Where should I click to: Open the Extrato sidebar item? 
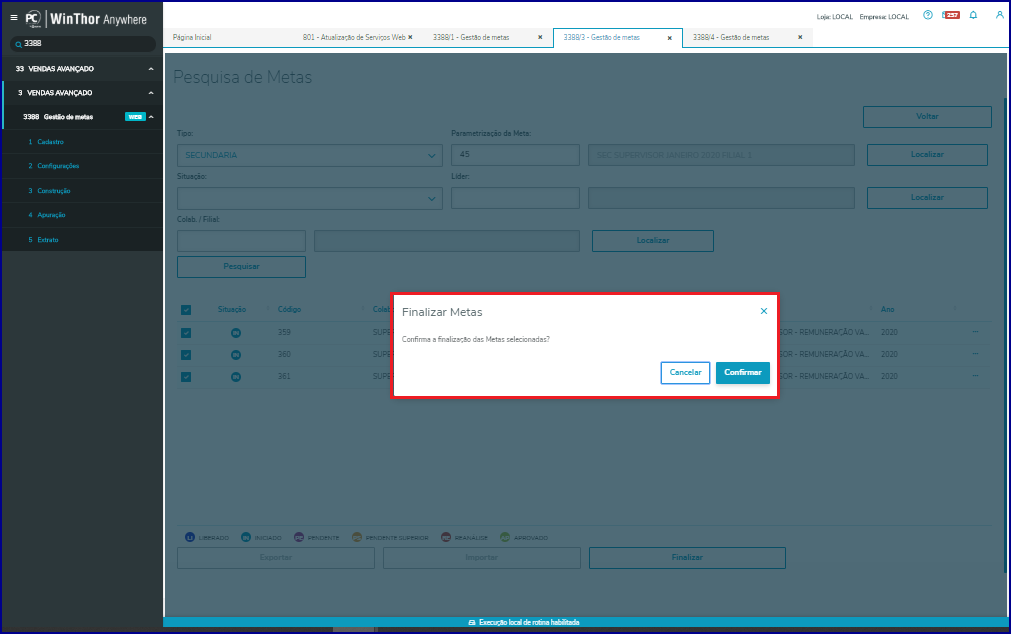[x=82, y=240]
